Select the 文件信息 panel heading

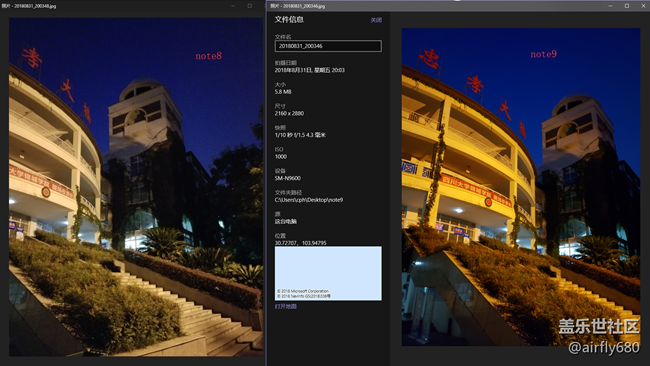pyautogui.click(x=289, y=19)
